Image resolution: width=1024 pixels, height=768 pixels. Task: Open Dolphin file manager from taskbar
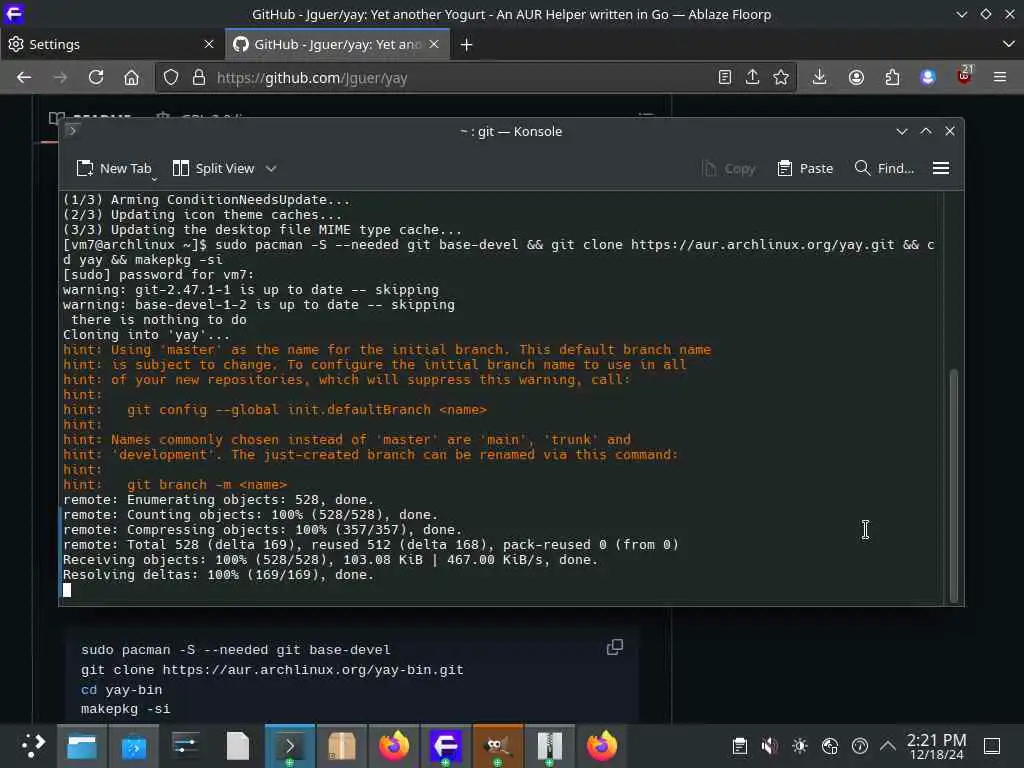coord(82,746)
